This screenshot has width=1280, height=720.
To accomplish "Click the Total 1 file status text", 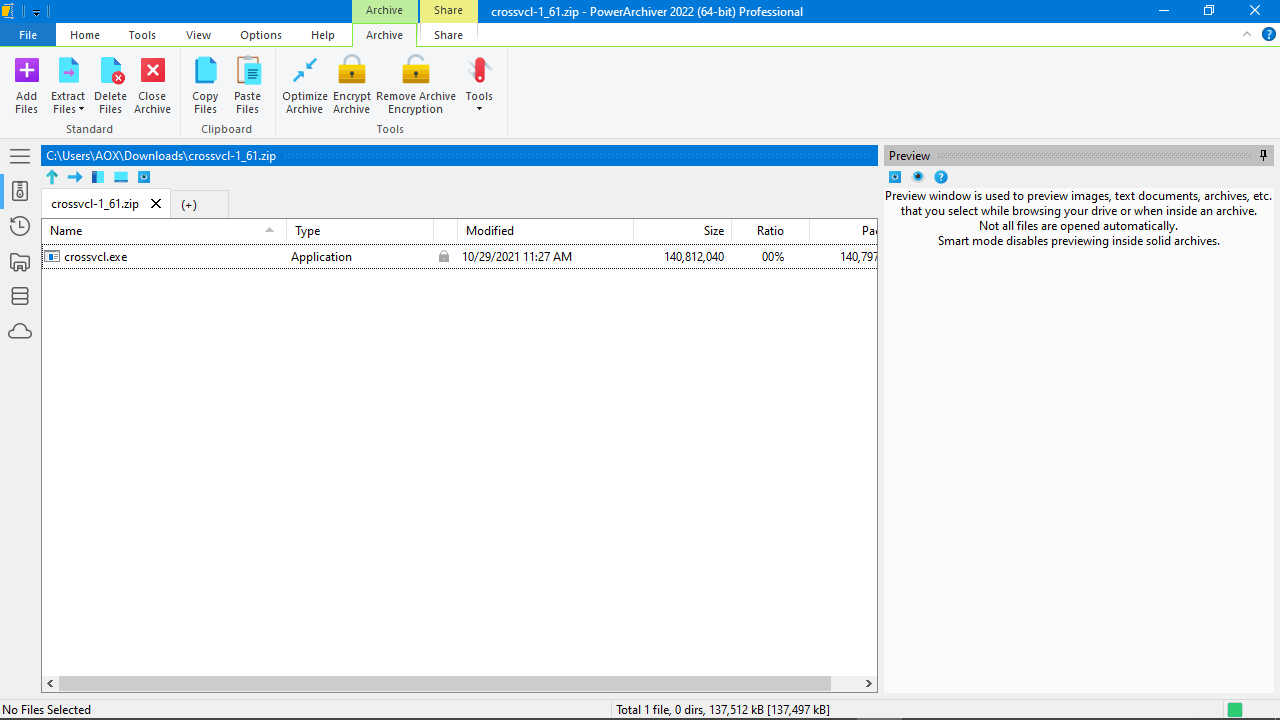I will click(x=723, y=710).
